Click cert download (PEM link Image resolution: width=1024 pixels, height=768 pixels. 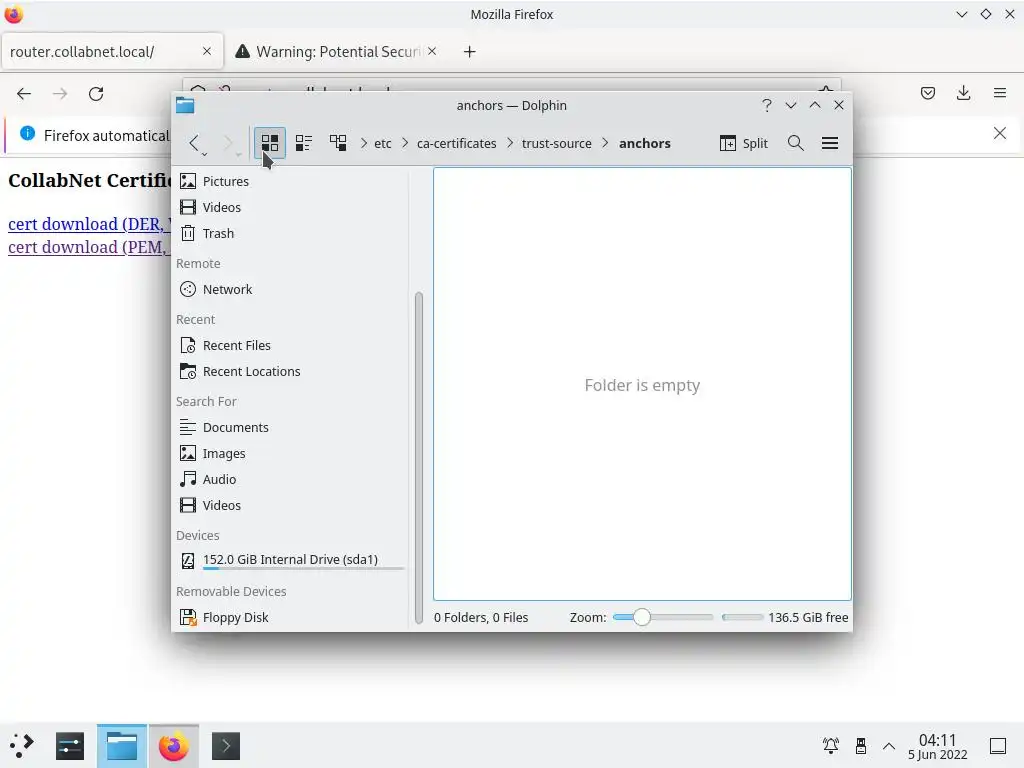(x=89, y=248)
